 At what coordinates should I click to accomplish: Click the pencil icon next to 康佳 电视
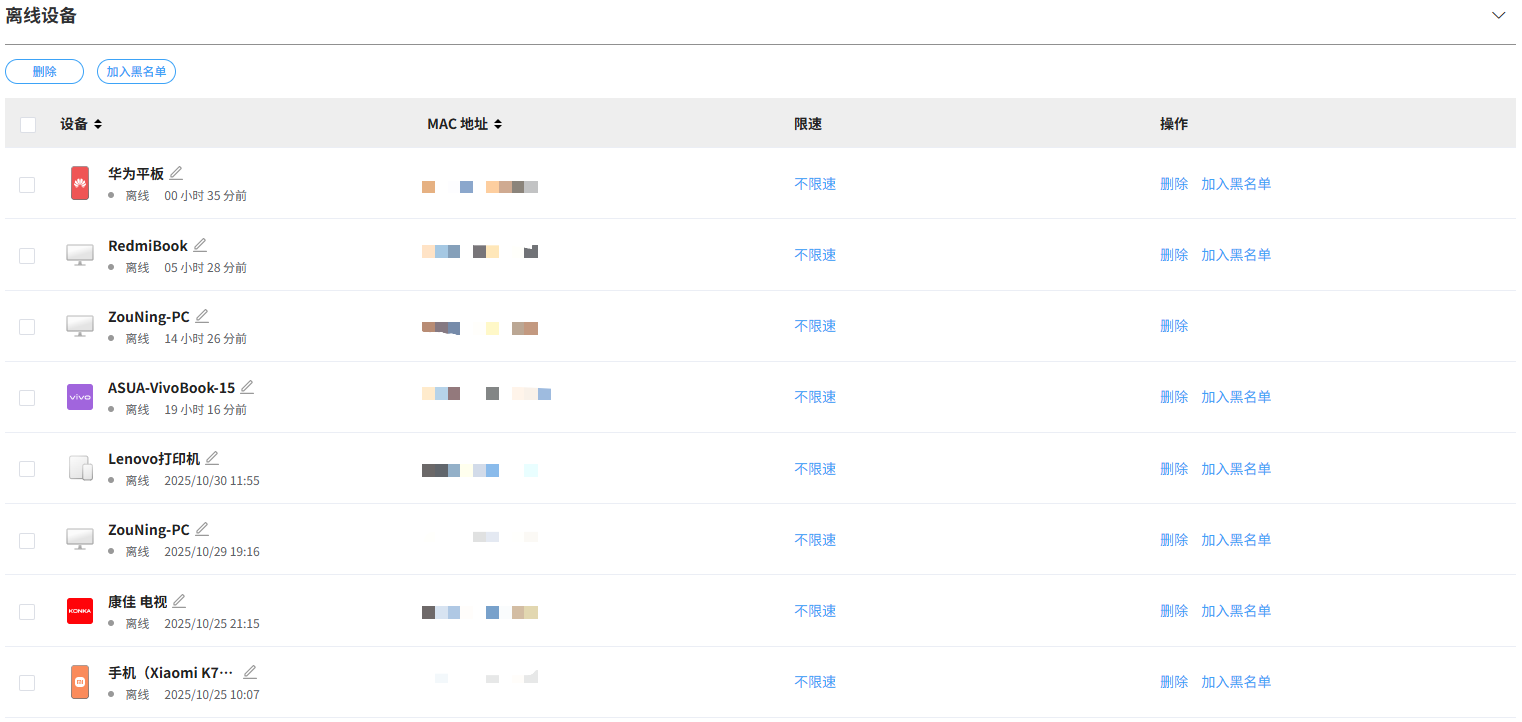179,601
